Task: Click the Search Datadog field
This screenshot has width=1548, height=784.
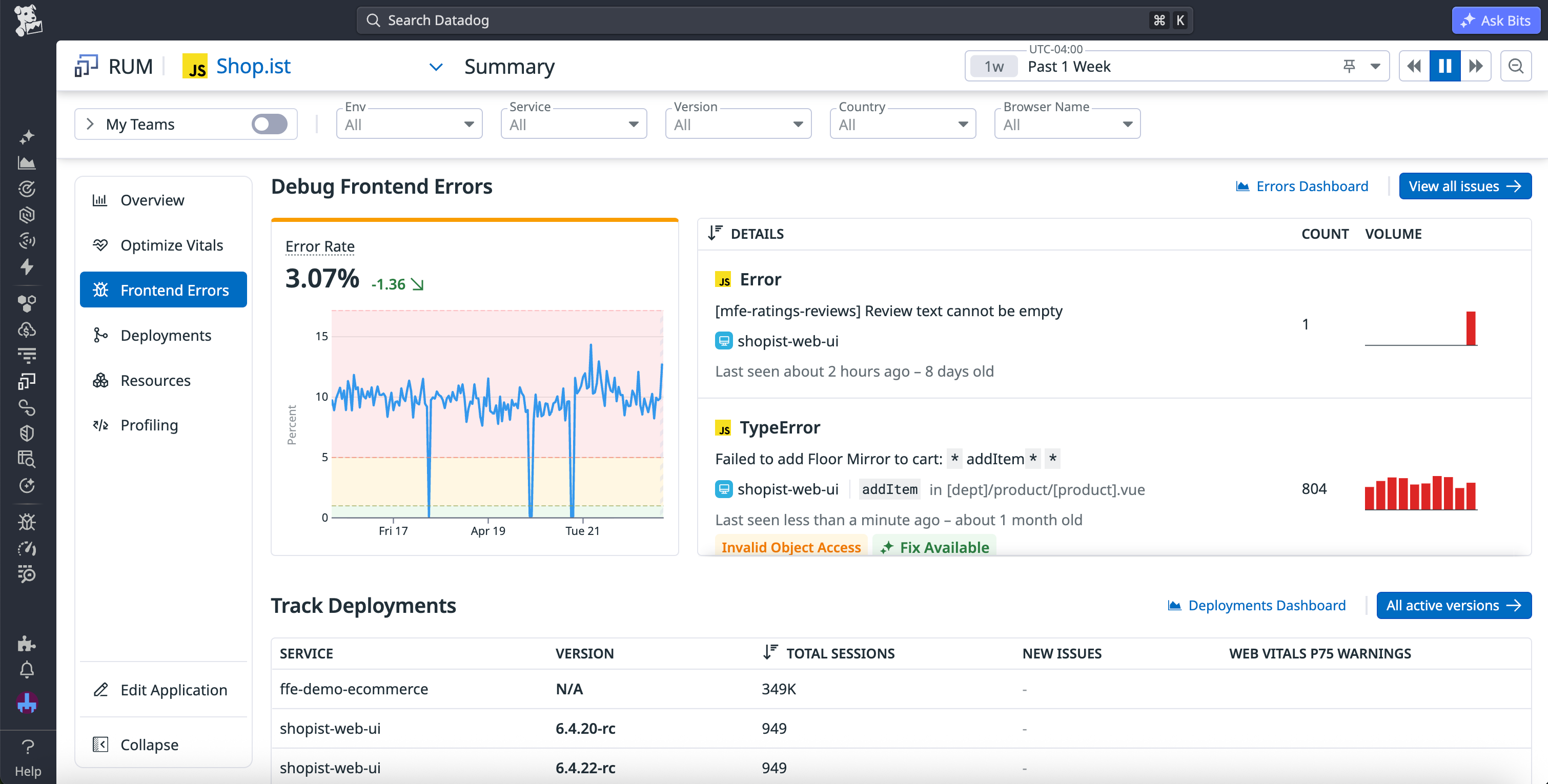Action: [x=775, y=20]
